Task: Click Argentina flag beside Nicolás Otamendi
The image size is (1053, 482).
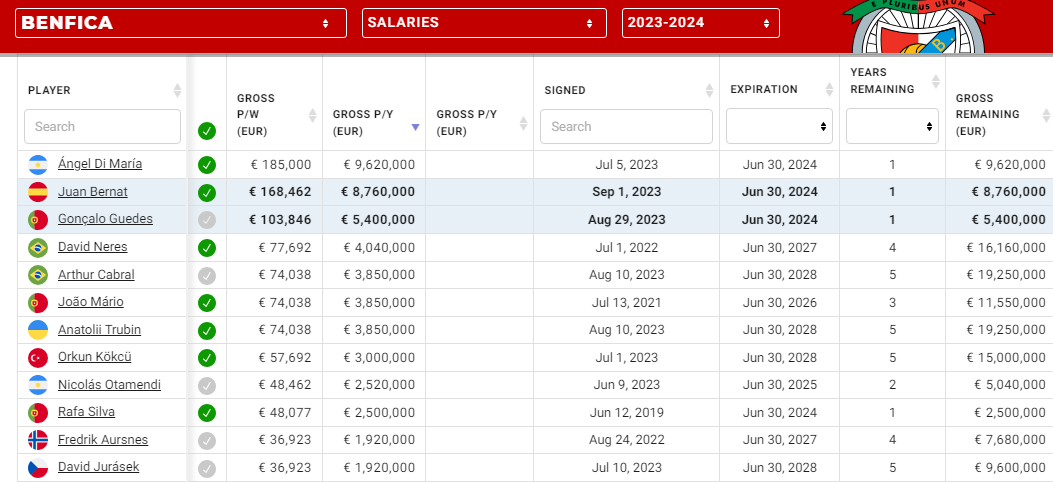Action: coord(38,385)
